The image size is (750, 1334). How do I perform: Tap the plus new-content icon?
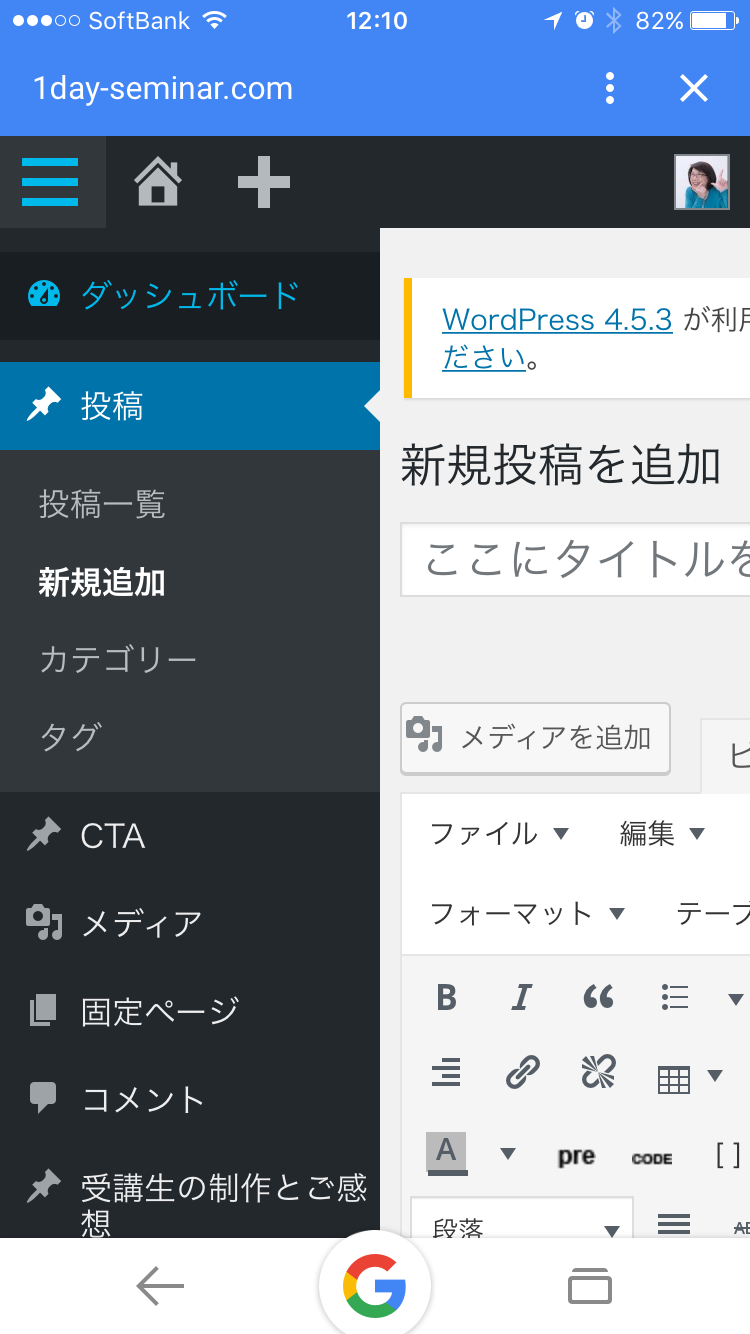tap(264, 182)
